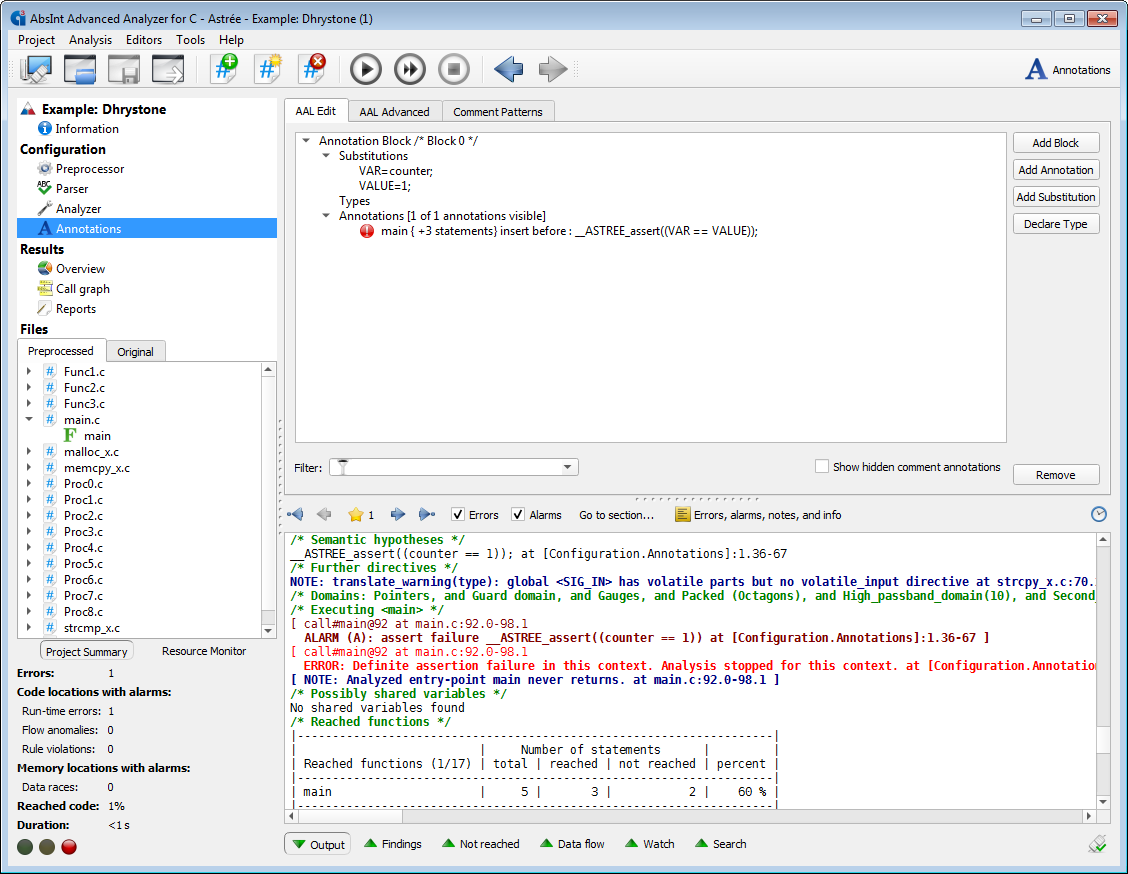Screen dimensions: 1128x874
Task: Open Information under Example: Dhrystone
Action: pos(87,129)
